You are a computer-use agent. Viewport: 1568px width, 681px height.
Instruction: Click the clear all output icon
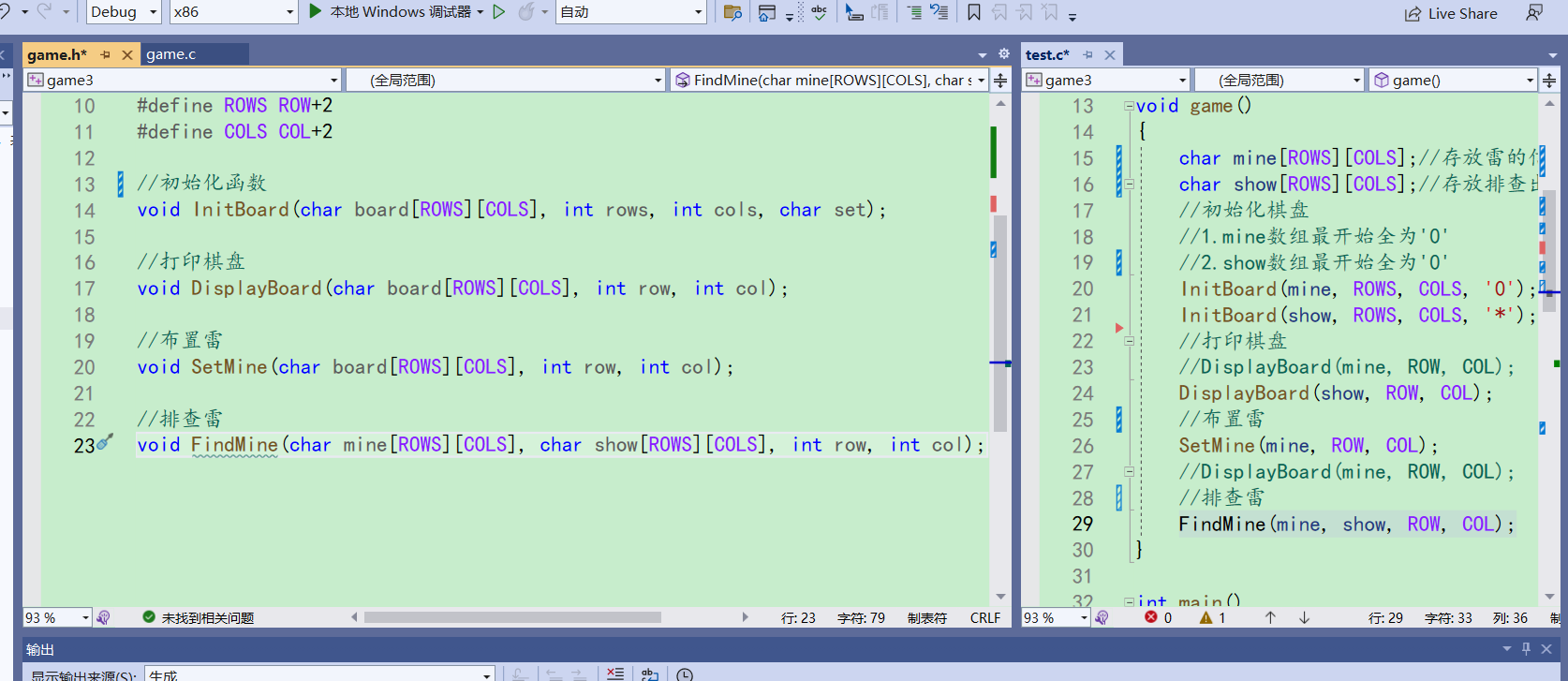coord(615,674)
